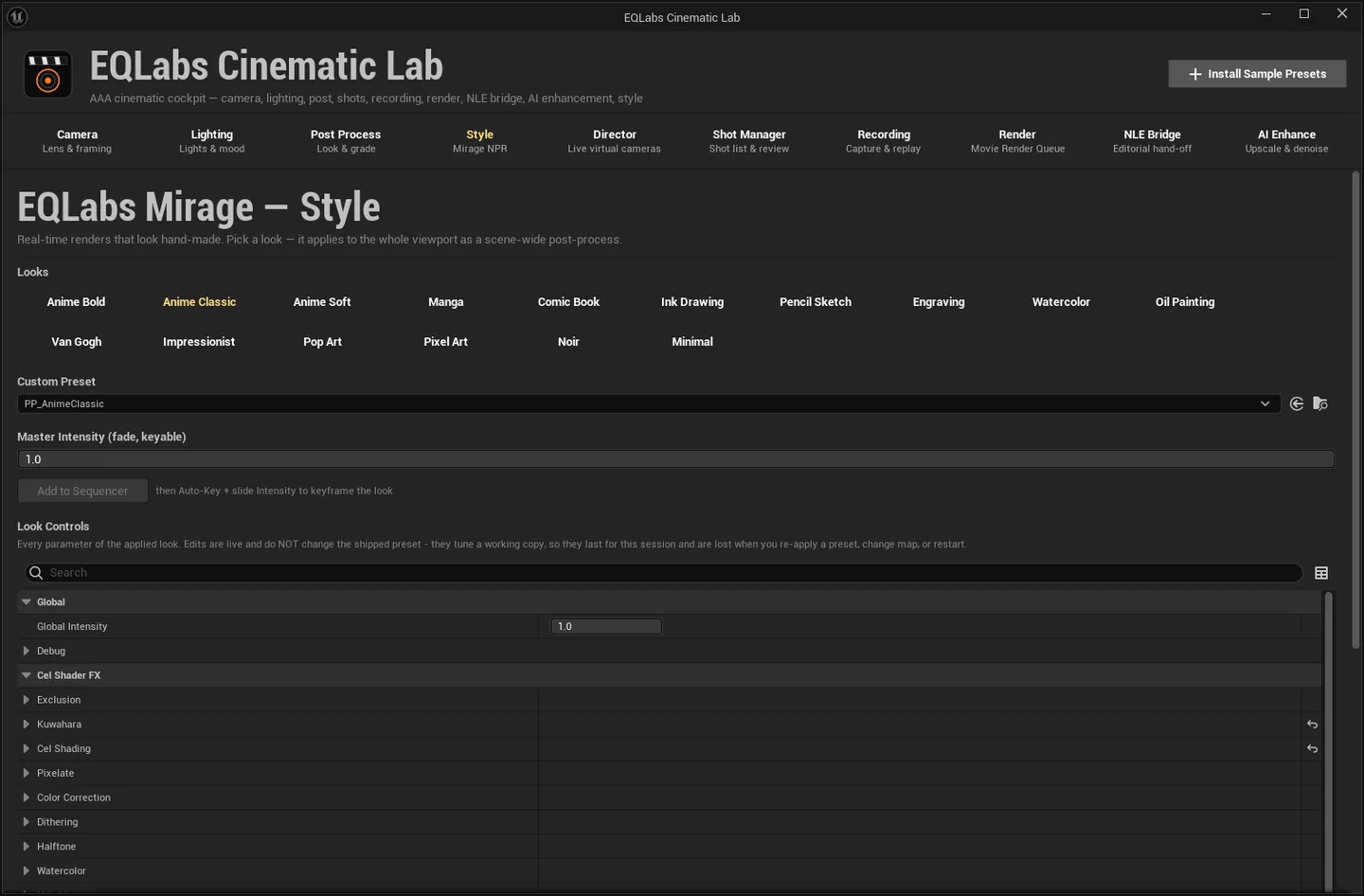Expand the Dithering row
Viewport: 1364px width, 896px height.
[x=26, y=822]
